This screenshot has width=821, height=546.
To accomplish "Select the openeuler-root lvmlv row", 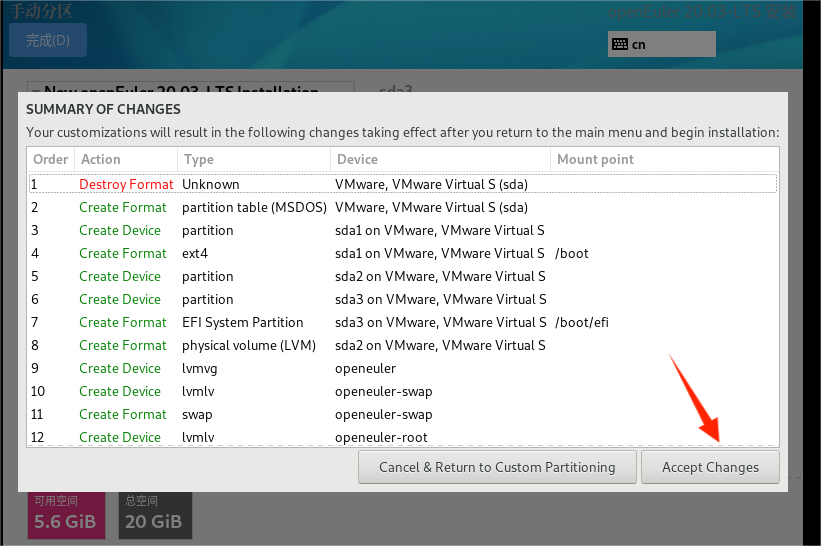I will click(400, 437).
